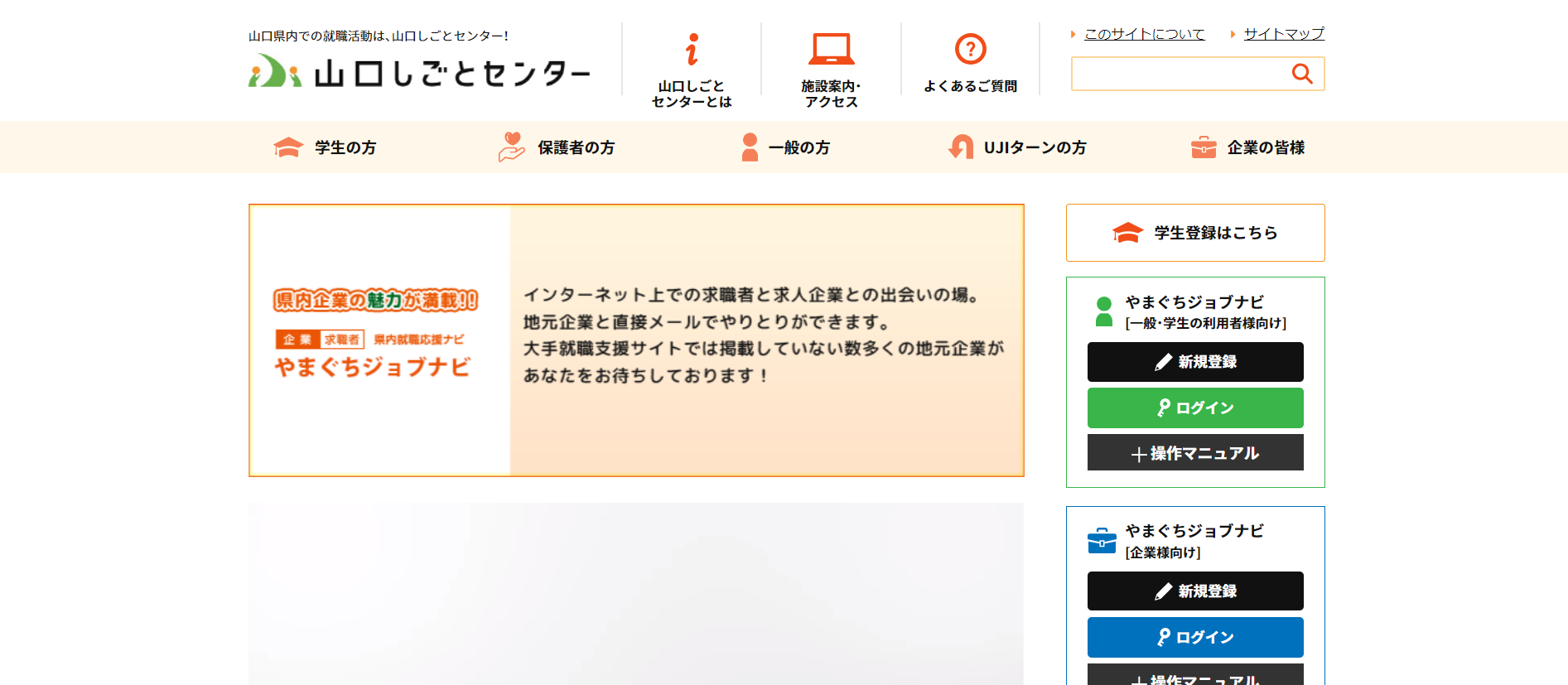This screenshot has height=685, width=1568.
Task: Click the Yamaguchi Shigoto Center logo
Action: click(x=419, y=73)
